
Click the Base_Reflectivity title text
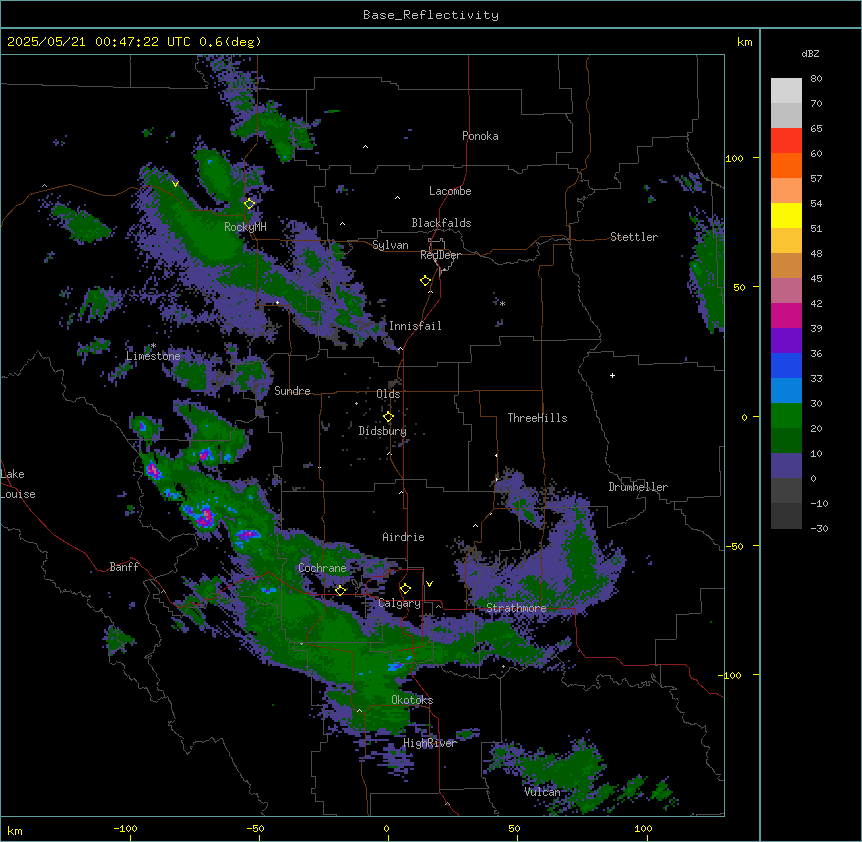tap(431, 15)
